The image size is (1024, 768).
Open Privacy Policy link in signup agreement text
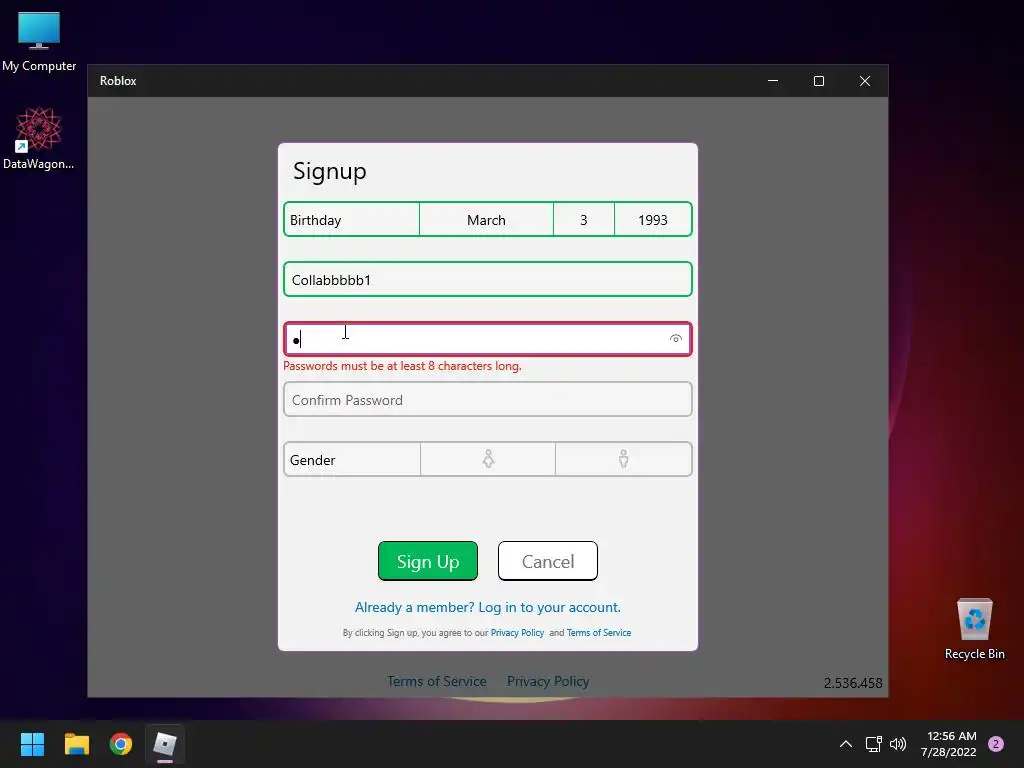coord(517,633)
